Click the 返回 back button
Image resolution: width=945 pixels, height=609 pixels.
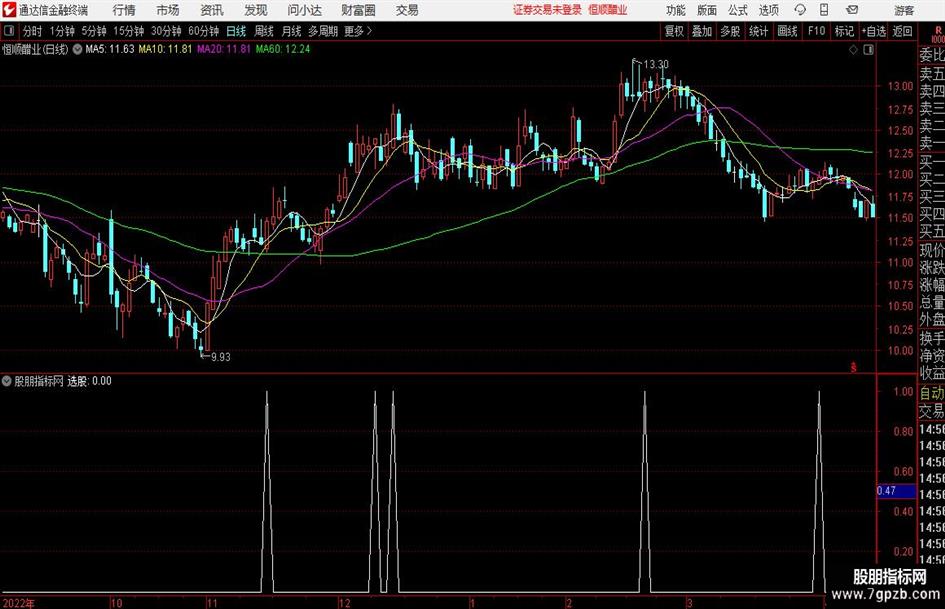pos(902,31)
